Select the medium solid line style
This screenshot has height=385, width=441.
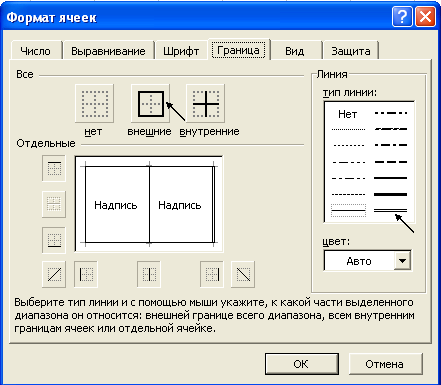391,178
